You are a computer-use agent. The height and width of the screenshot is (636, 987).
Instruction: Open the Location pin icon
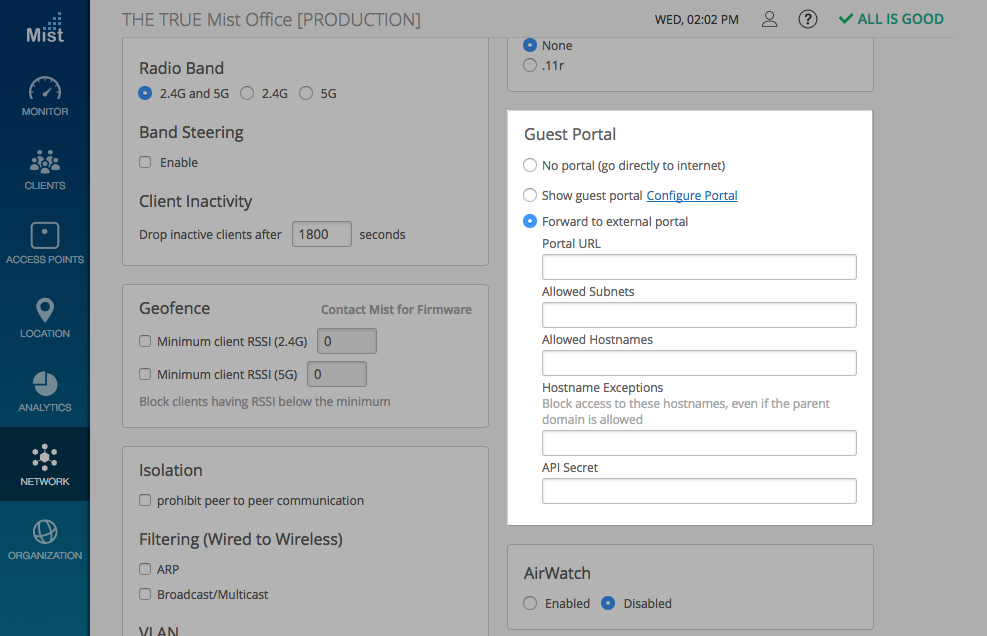(x=45, y=310)
